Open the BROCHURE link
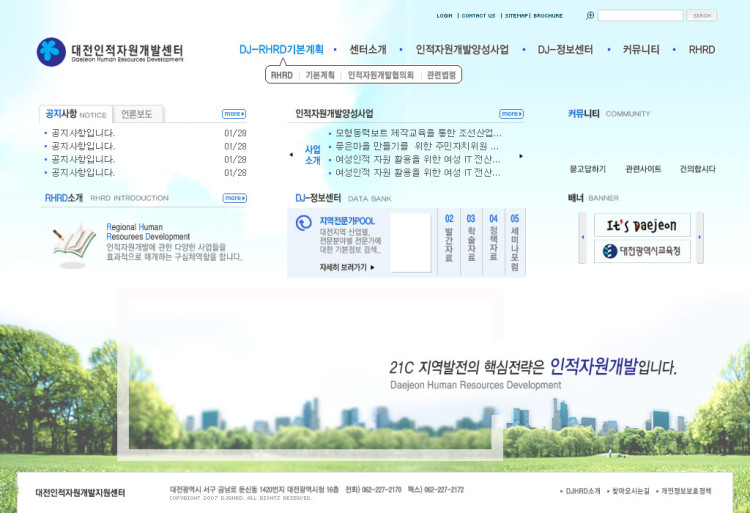Image resolution: width=750 pixels, height=513 pixels. pos(548,16)
